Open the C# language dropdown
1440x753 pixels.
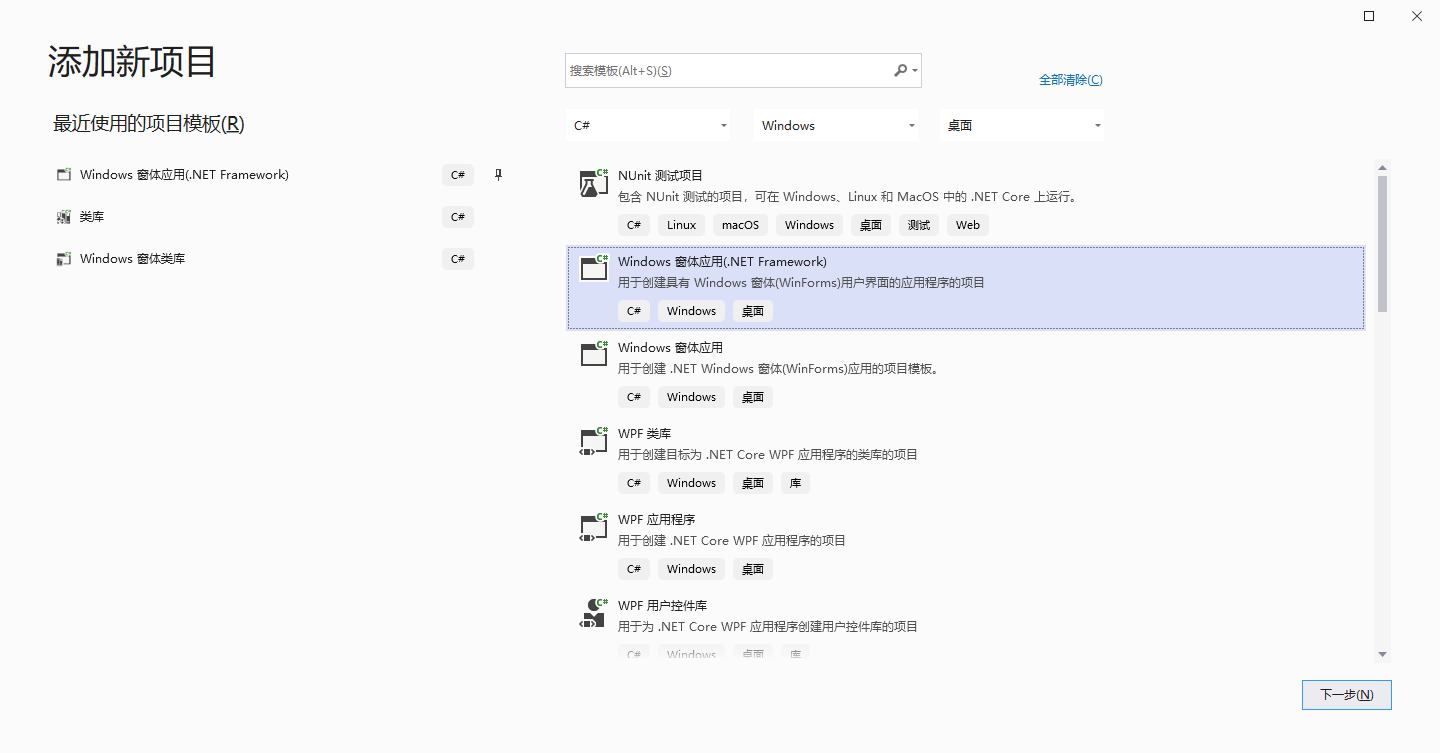pyautogui.click(x=647, y=124)
